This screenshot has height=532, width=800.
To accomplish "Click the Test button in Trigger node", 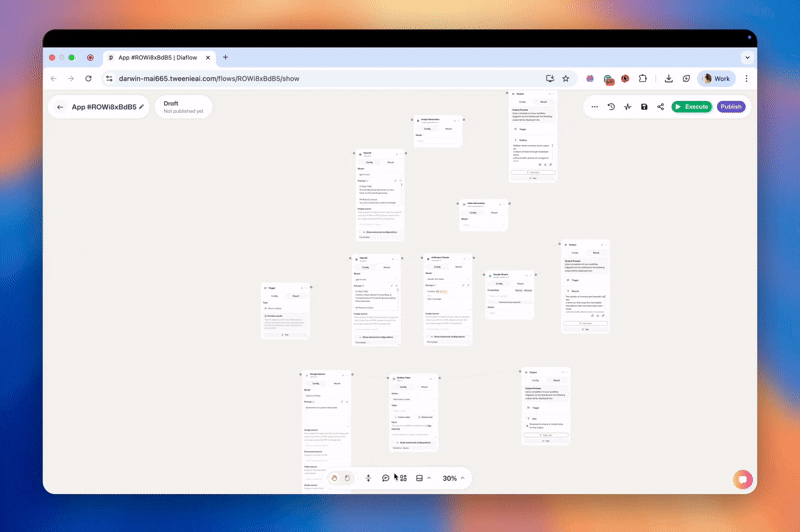I will (286, 335).
